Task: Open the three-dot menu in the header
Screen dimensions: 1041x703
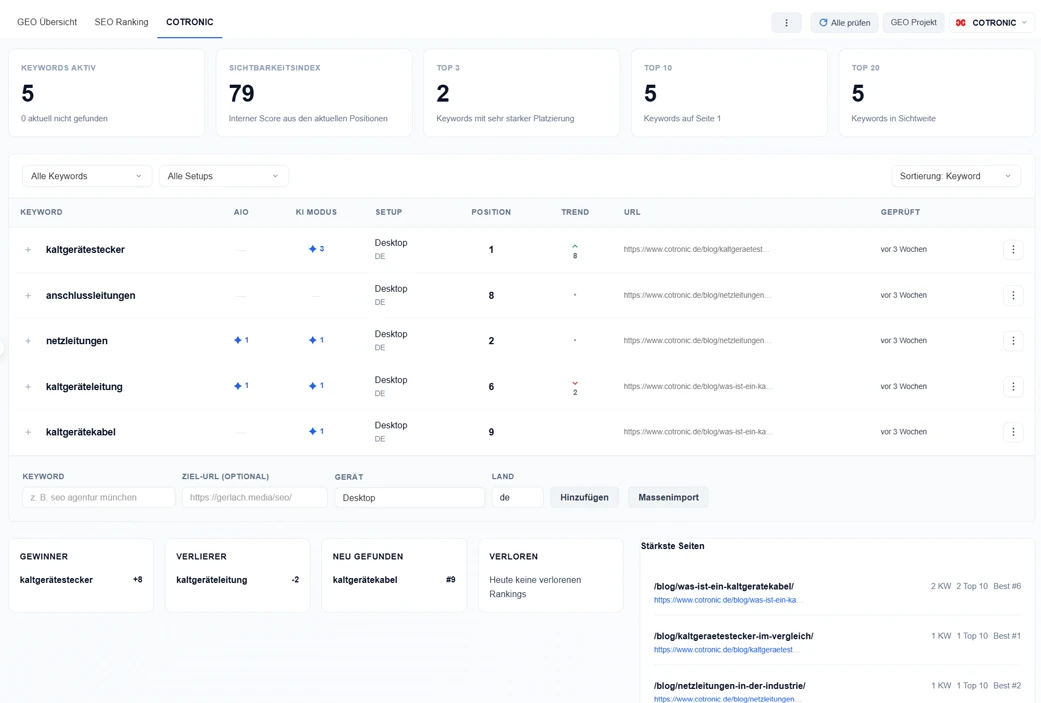Action: tap(786, 23)
